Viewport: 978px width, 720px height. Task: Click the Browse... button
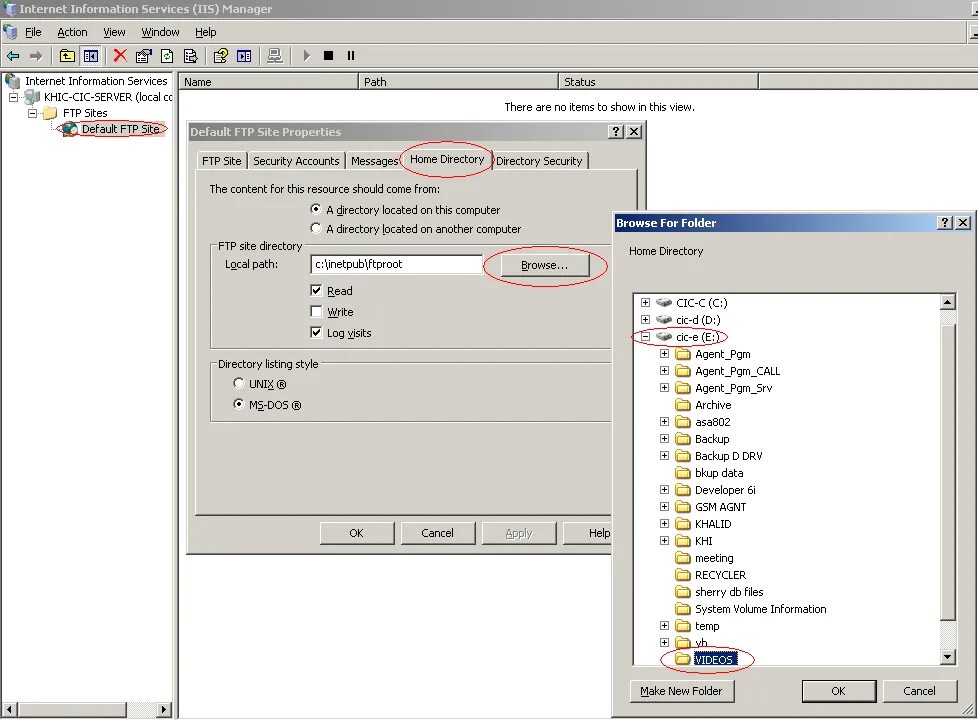545,265
